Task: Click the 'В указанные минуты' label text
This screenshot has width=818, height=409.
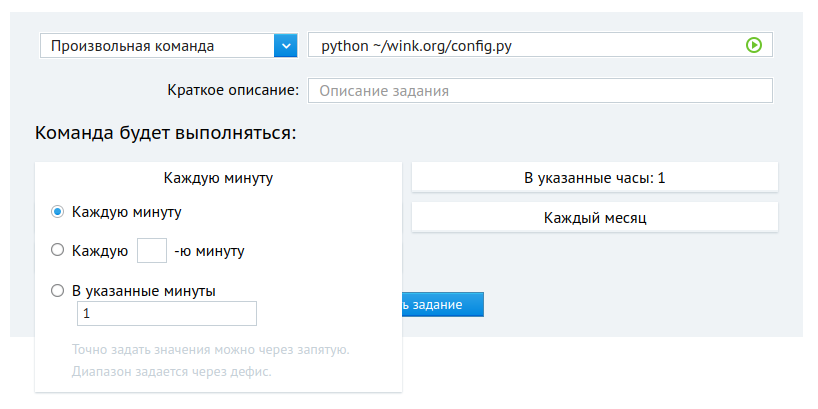Action: (144, 291)
